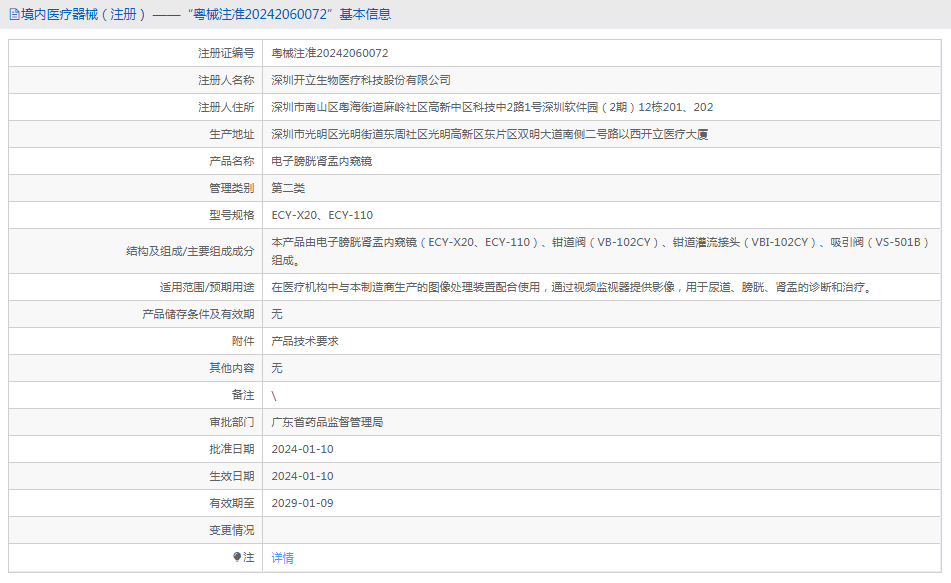
Task: Select expiry date 2029-01-09
Action: click(x=303, y=504)
